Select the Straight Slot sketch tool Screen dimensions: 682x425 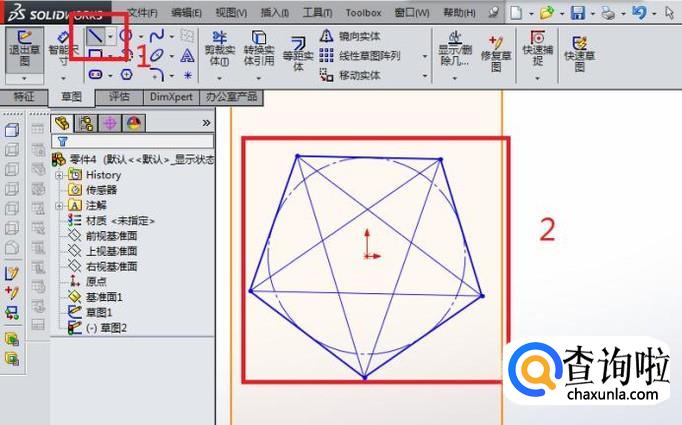click(95, 75)
